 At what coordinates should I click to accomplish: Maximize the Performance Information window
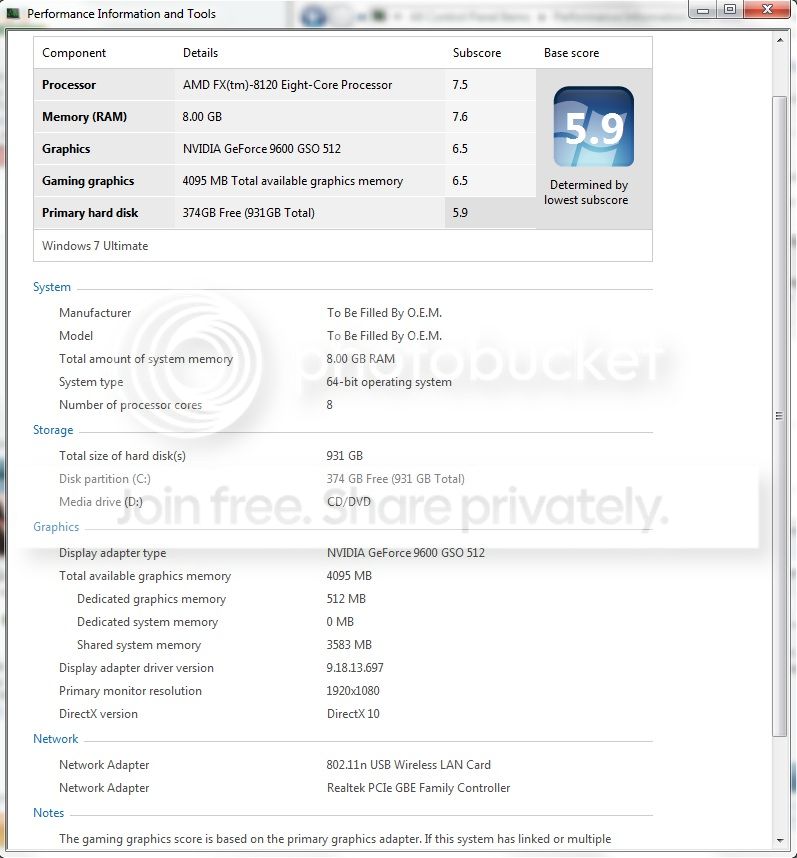(x=730, y=9)
